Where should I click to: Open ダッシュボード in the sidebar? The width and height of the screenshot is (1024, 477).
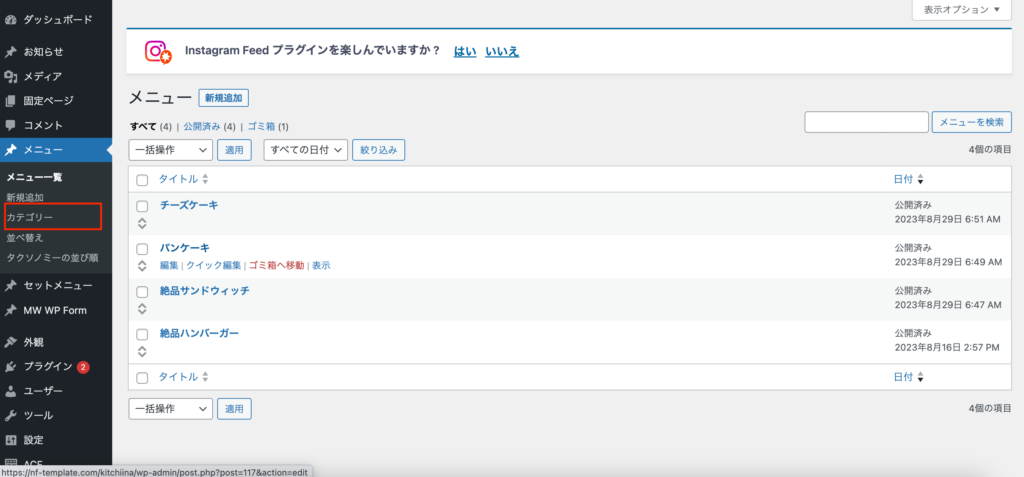(58, 20)
